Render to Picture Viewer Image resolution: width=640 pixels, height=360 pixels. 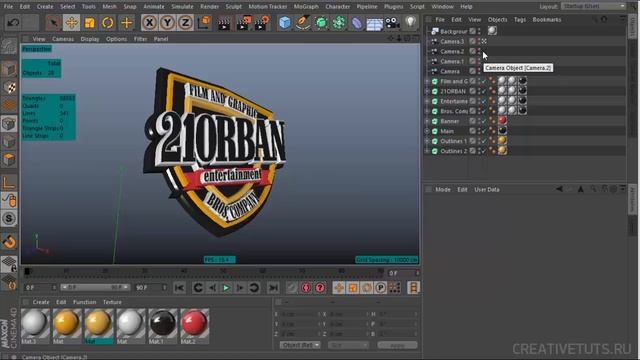click(244, 23)
